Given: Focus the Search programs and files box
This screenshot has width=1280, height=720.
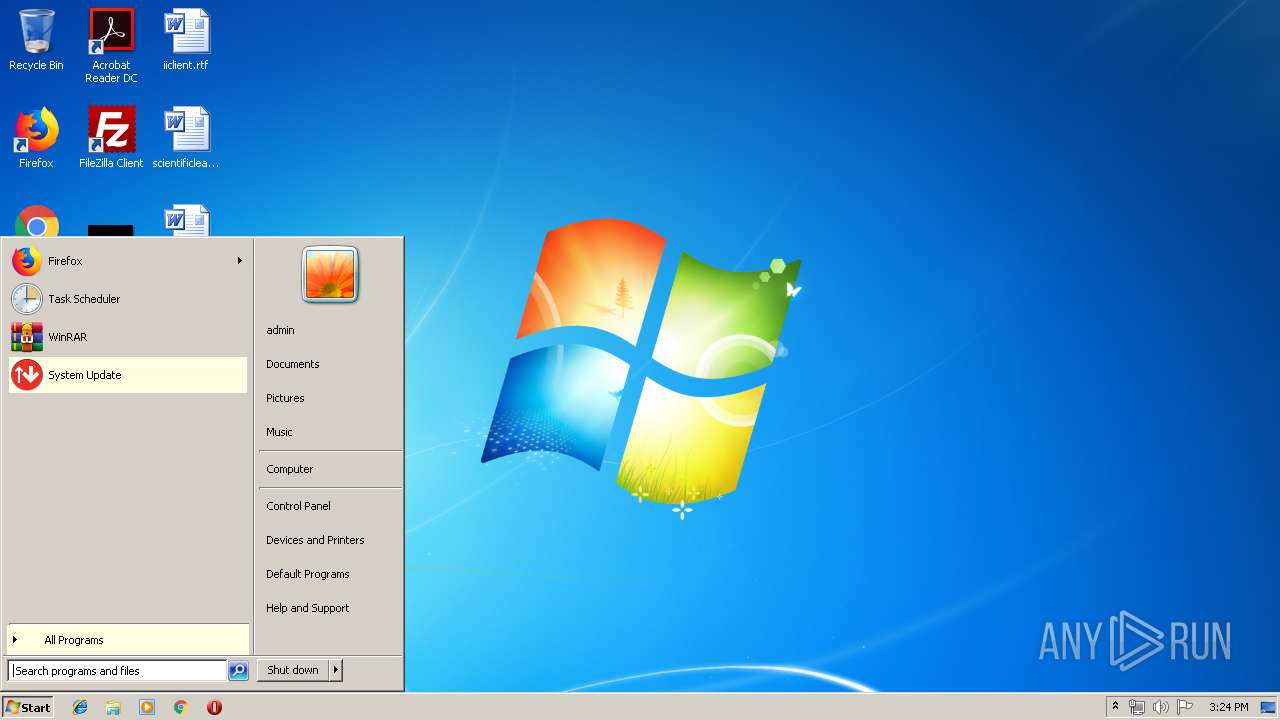Looking at the screenshot, I should tap(118, 671).
